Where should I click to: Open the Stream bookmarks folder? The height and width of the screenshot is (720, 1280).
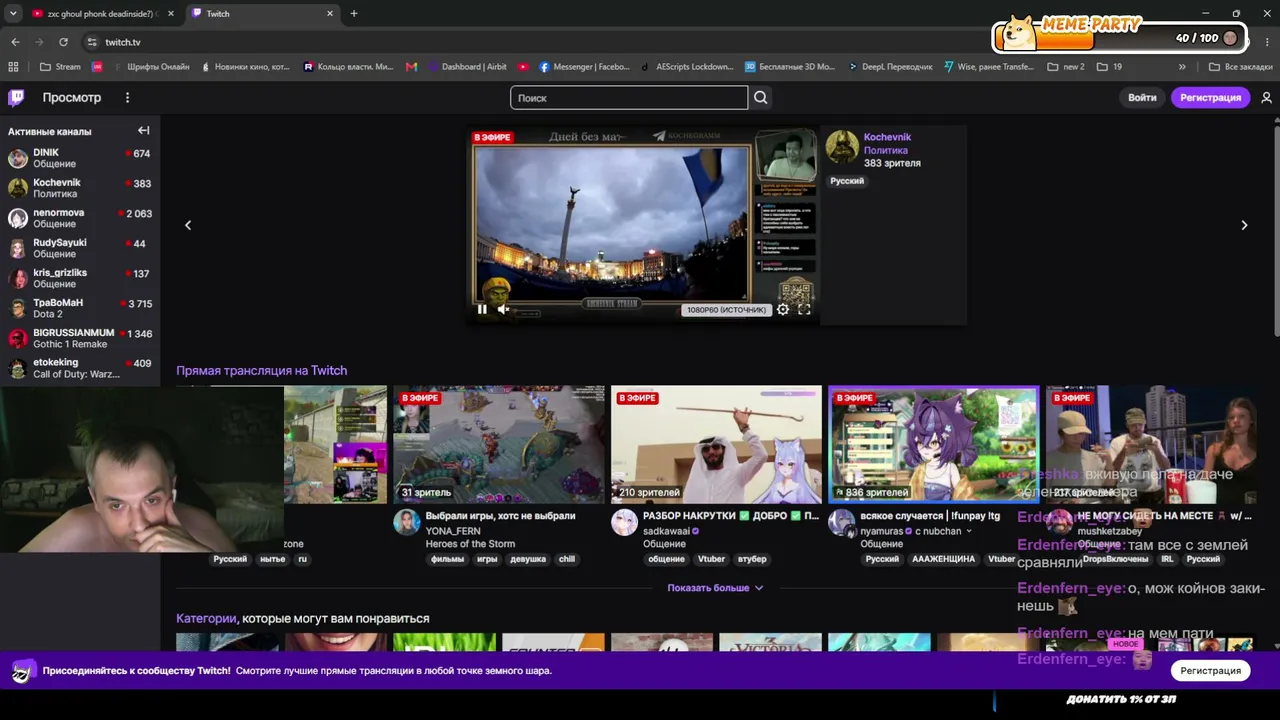pyautogui.click(x=60, y=67)
